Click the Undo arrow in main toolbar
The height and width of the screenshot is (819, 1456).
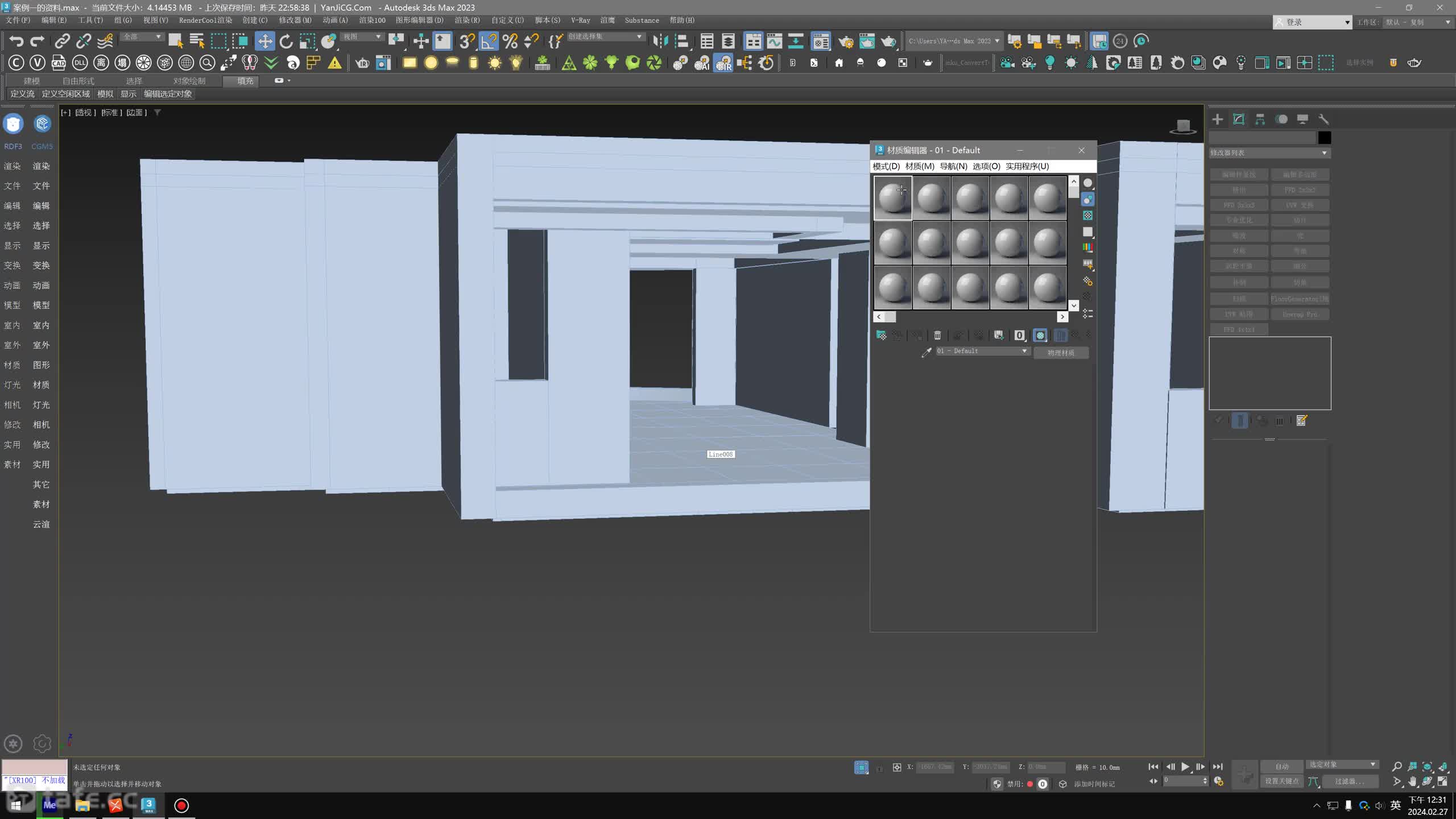16,41
